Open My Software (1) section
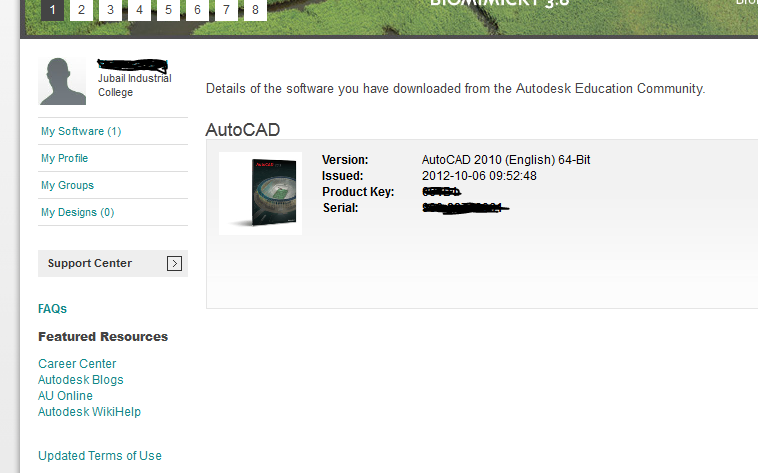Viewport: 758px width, 473px height. tap(81, 132)
